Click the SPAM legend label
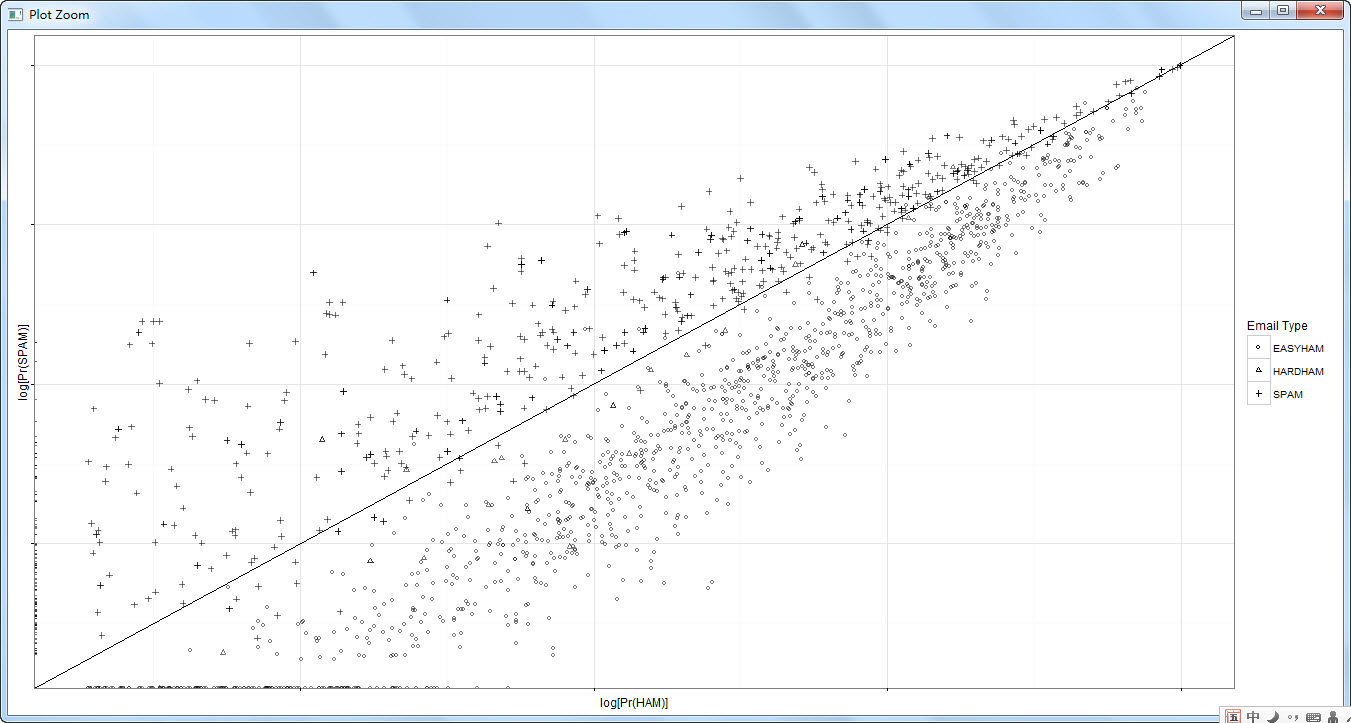This screenshot has width=1351, height=723. click(1288, 394)
